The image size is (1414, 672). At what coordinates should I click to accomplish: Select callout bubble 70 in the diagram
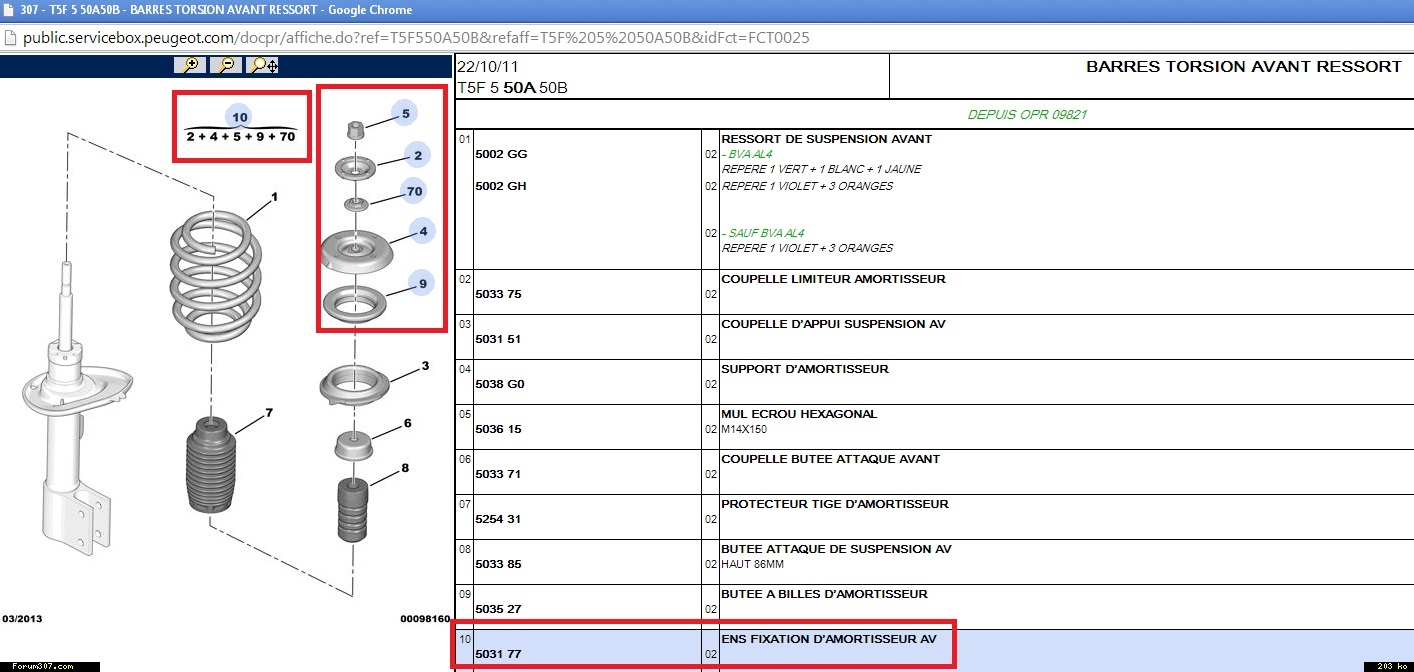click(x=414, y=190)
